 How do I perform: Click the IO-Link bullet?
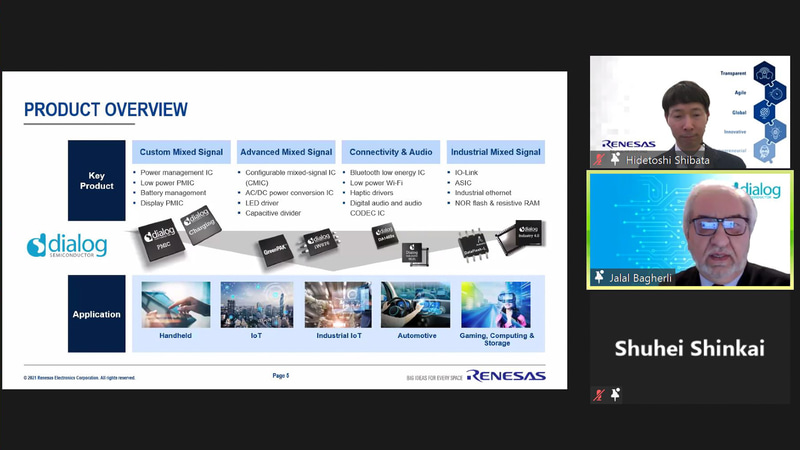tap(466, 172)
